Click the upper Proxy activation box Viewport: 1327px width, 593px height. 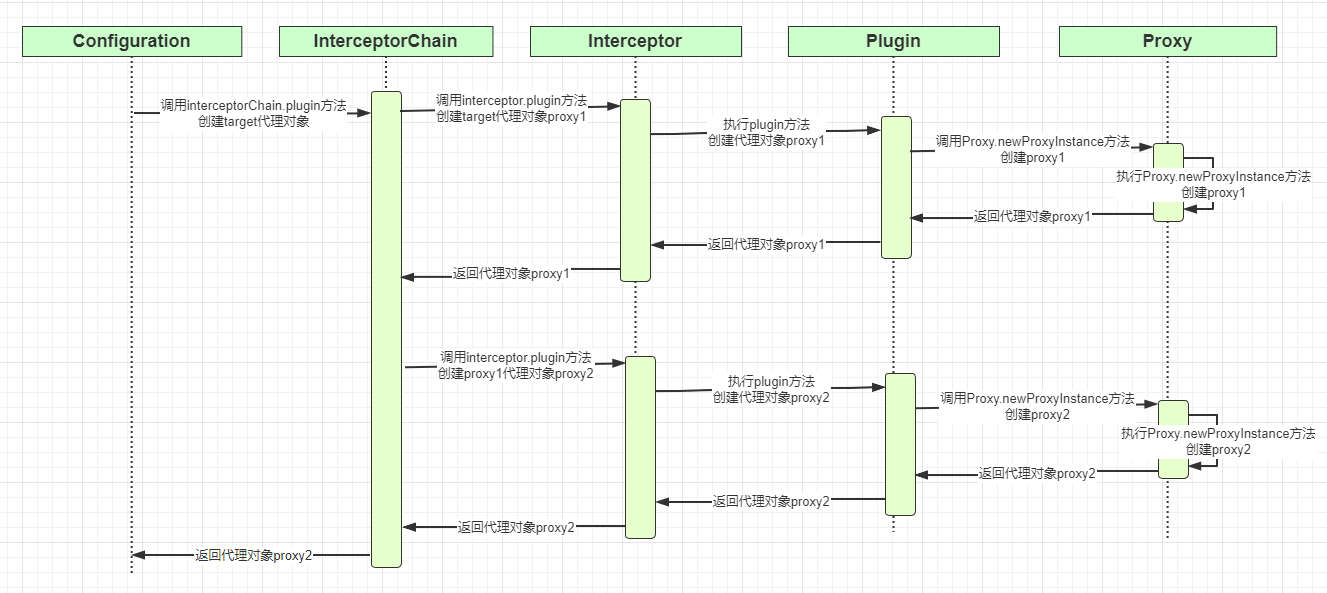[x=1168, y=182]
